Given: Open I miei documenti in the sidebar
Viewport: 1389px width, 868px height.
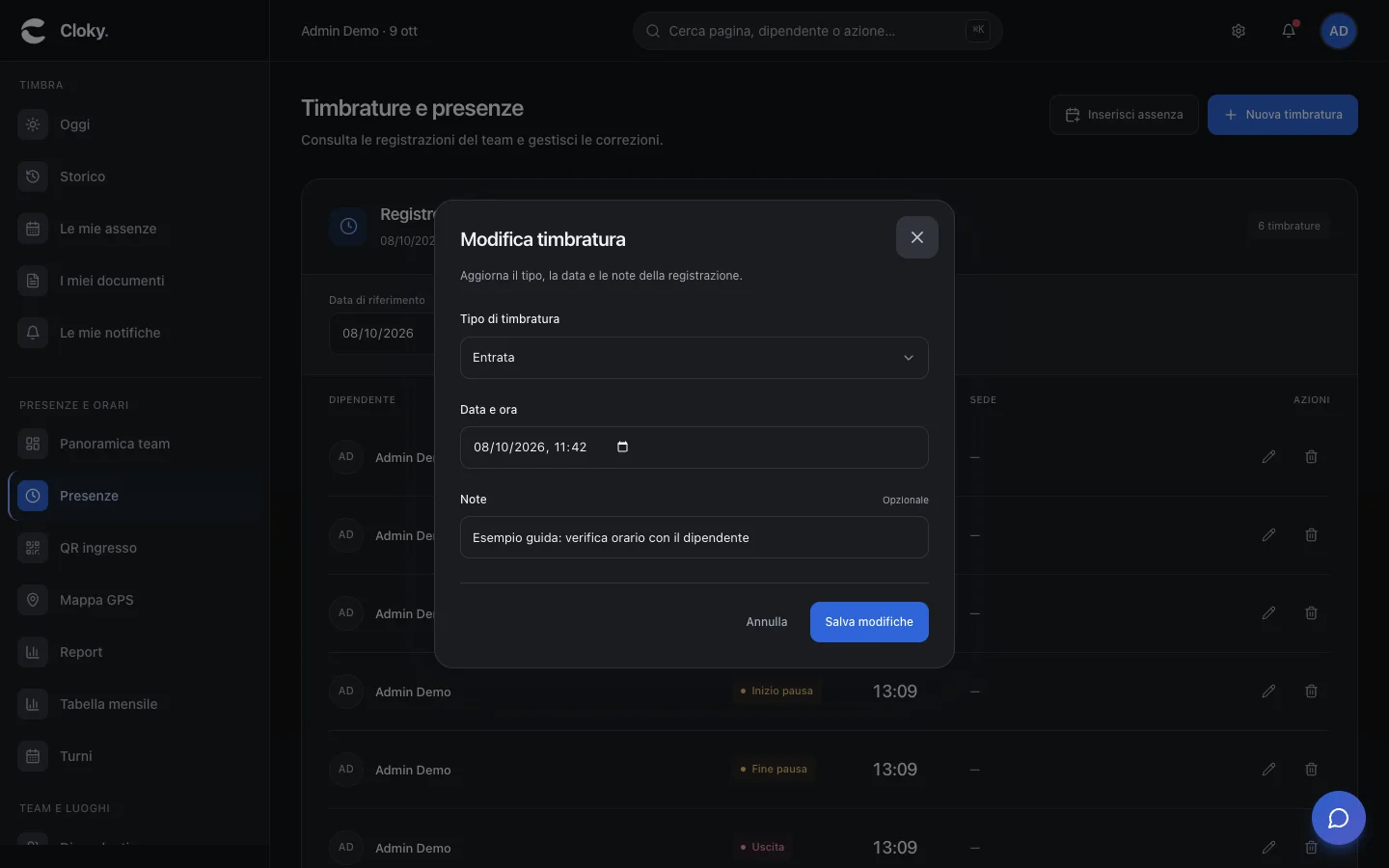Looking at the screenshot, I should (x=135, y=281).
